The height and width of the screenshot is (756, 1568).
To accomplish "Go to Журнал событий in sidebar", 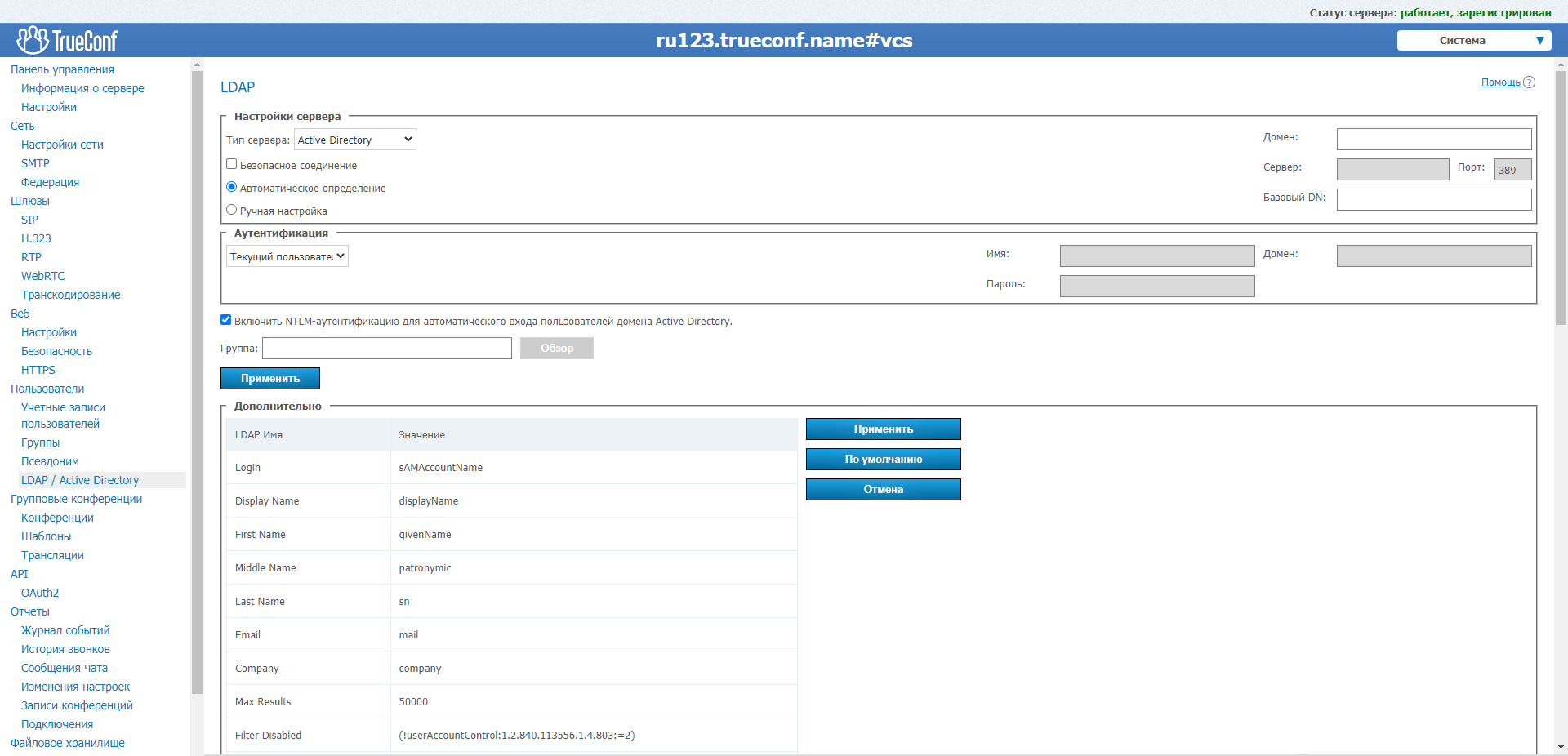I will click(65, 630).
